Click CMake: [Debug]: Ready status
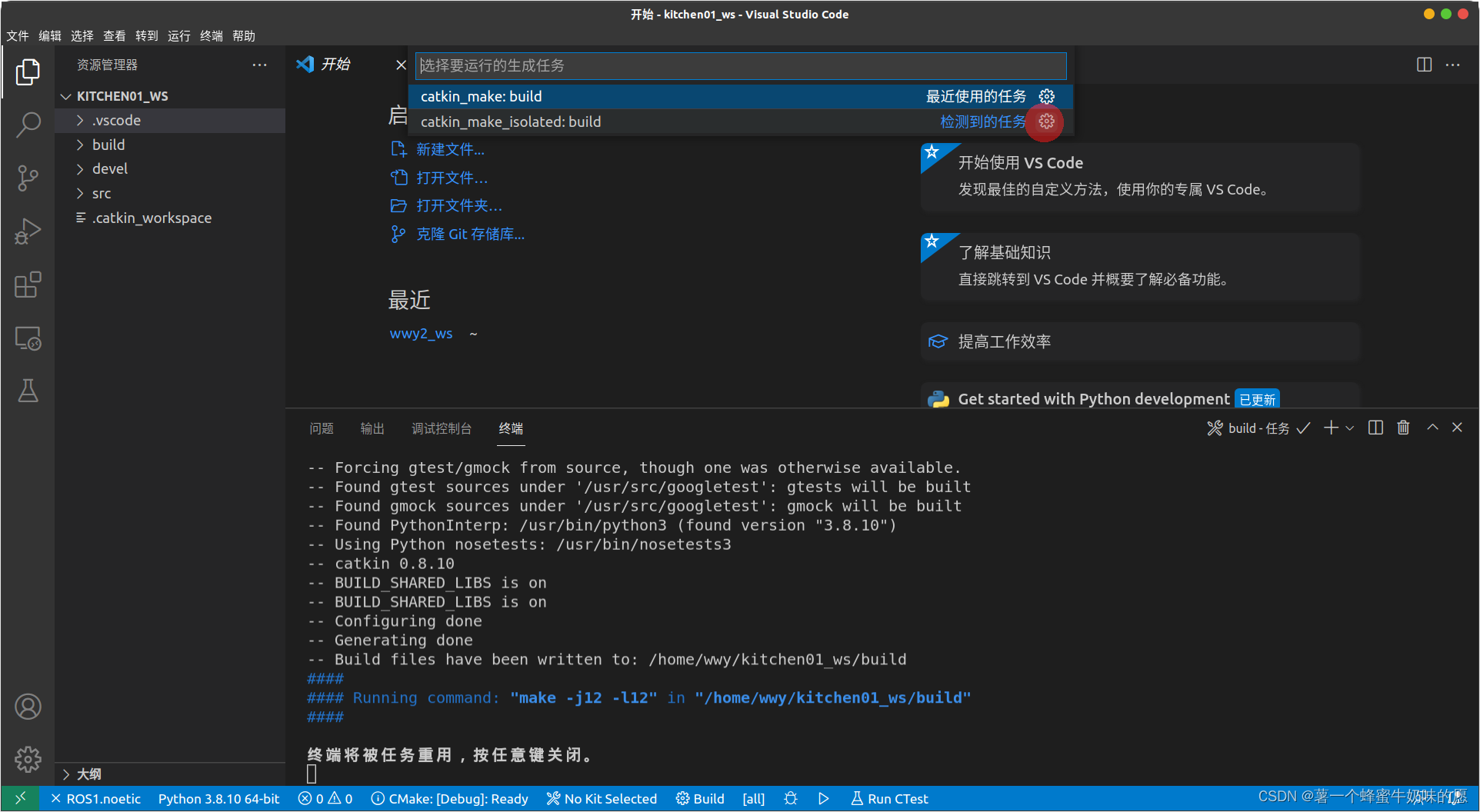Viewport: 1480px width, 812px height. [x=450, y=798]
